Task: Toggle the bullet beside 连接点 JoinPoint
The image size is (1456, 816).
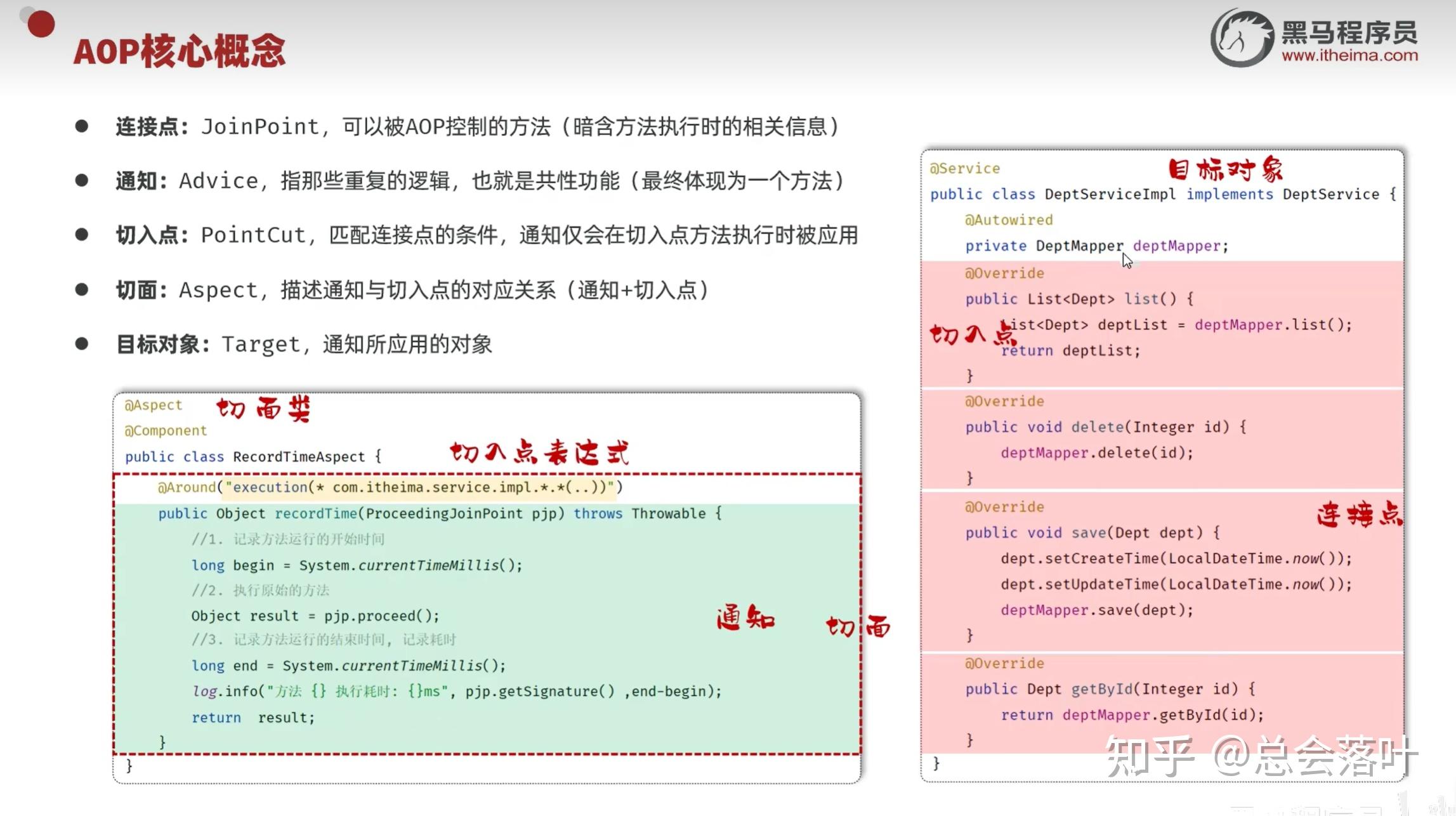Action: coord(82,124)
